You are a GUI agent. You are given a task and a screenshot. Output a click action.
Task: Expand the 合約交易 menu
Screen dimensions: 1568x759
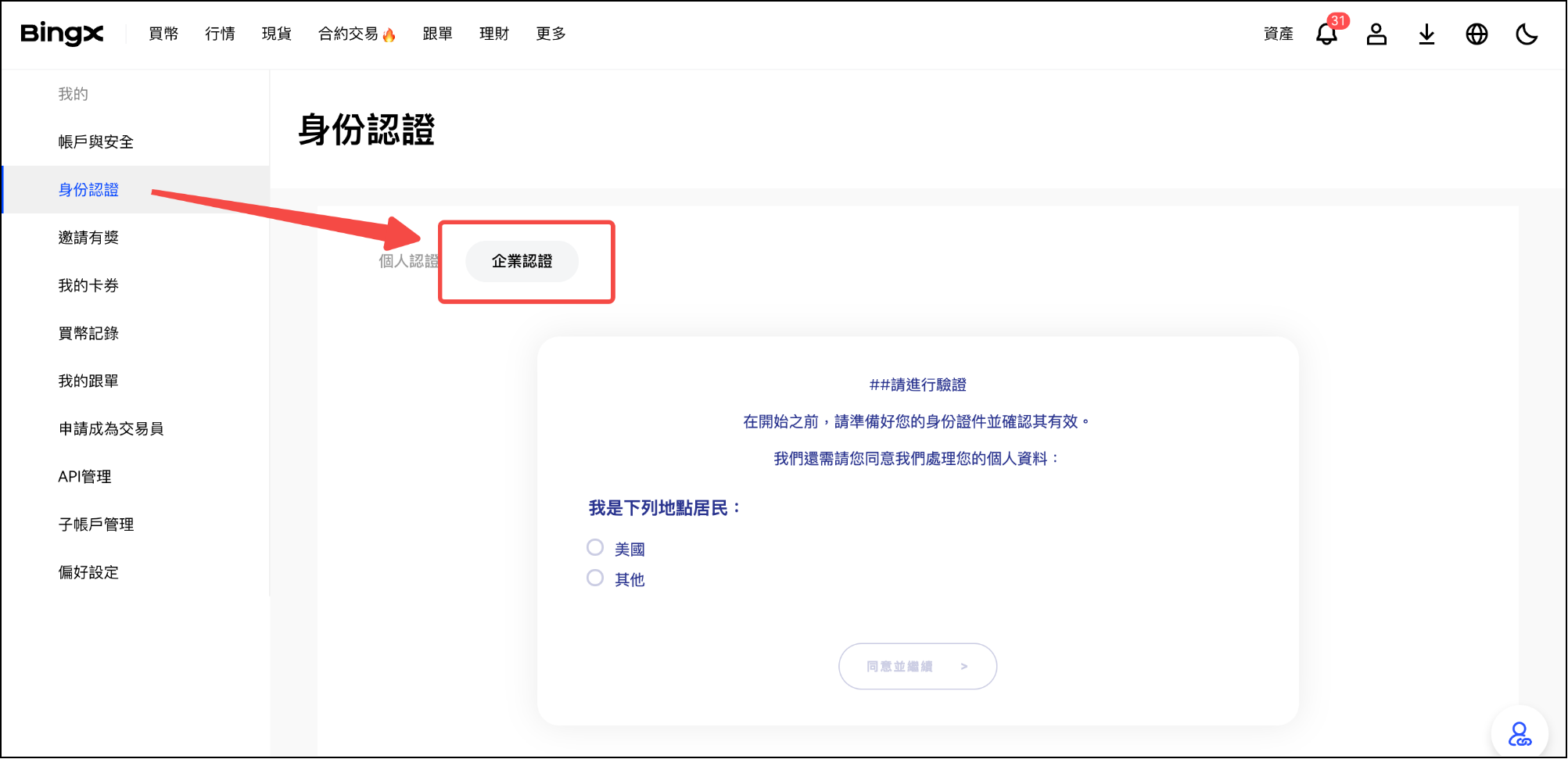coord(349,34)
